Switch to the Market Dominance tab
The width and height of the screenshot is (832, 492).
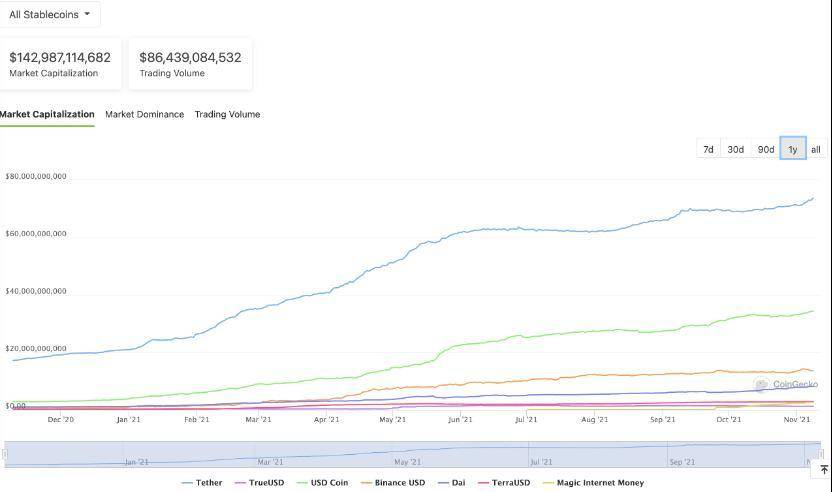[144, 114]
